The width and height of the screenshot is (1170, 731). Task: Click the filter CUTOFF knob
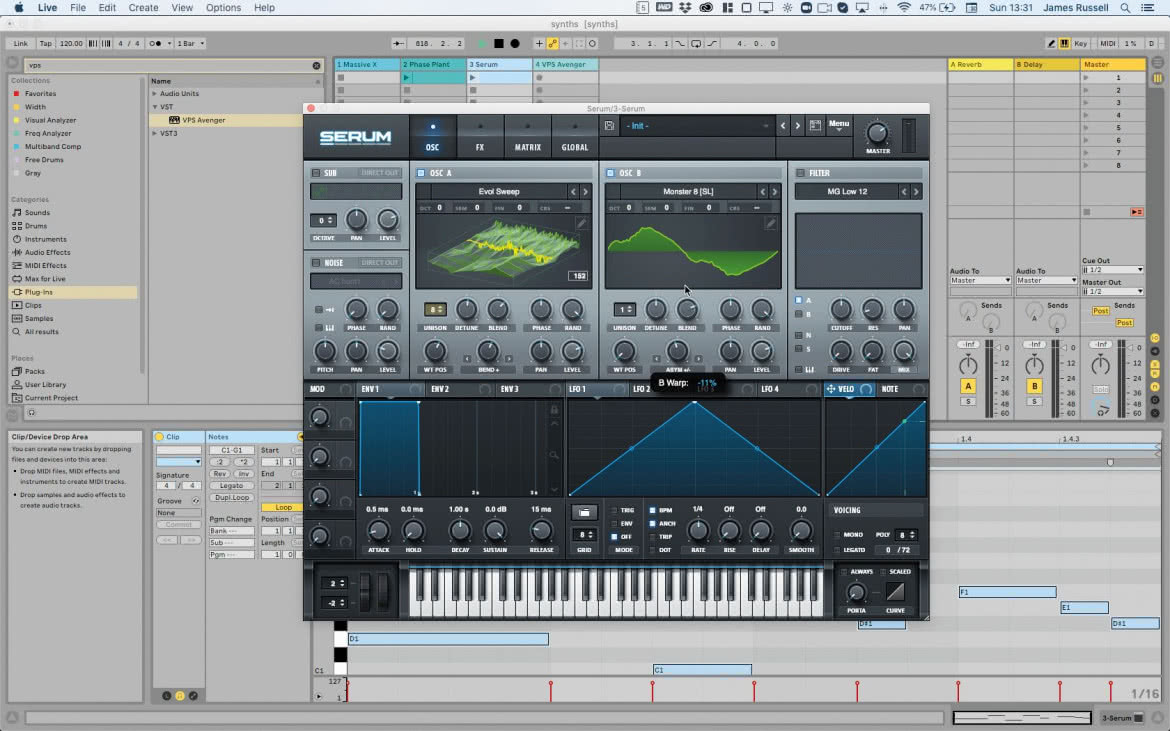tap(841, 310)
